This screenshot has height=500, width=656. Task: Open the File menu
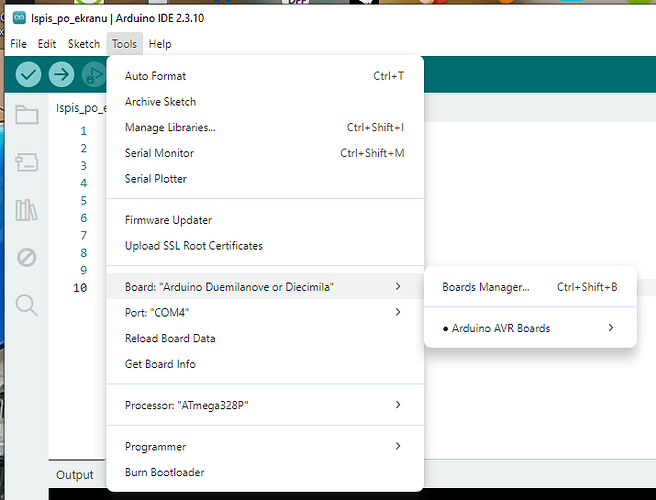pos(18,44)
